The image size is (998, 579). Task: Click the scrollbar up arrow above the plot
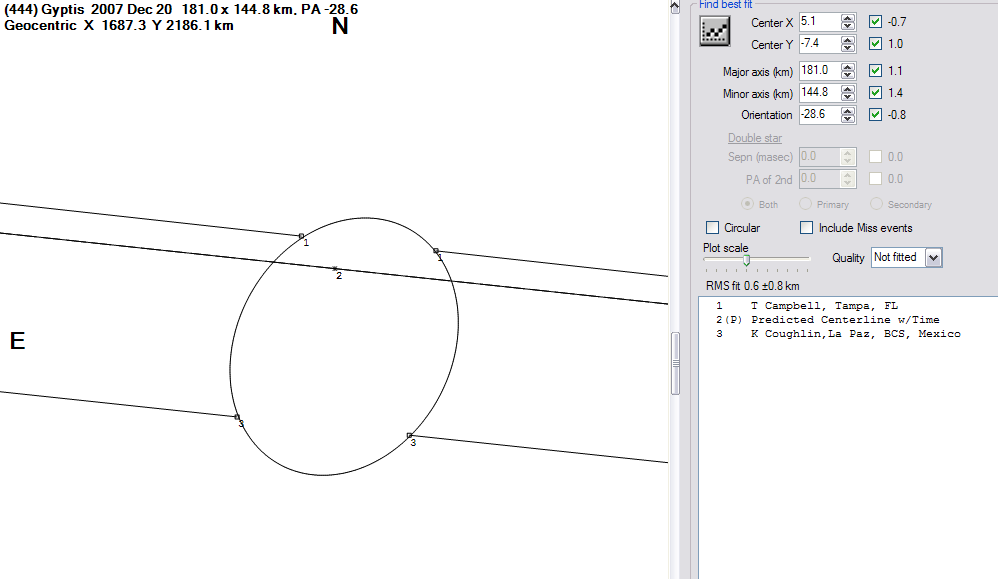pyautogui.click(x=675, y=6)
